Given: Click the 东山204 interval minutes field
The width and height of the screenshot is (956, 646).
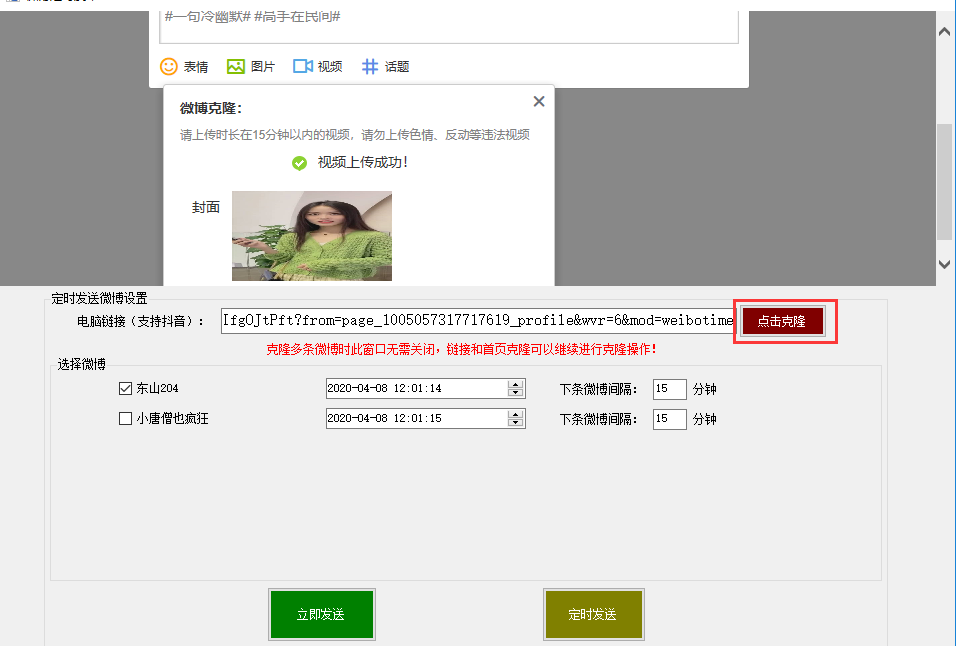Looking at the screenshot, I should click(669, 389).
